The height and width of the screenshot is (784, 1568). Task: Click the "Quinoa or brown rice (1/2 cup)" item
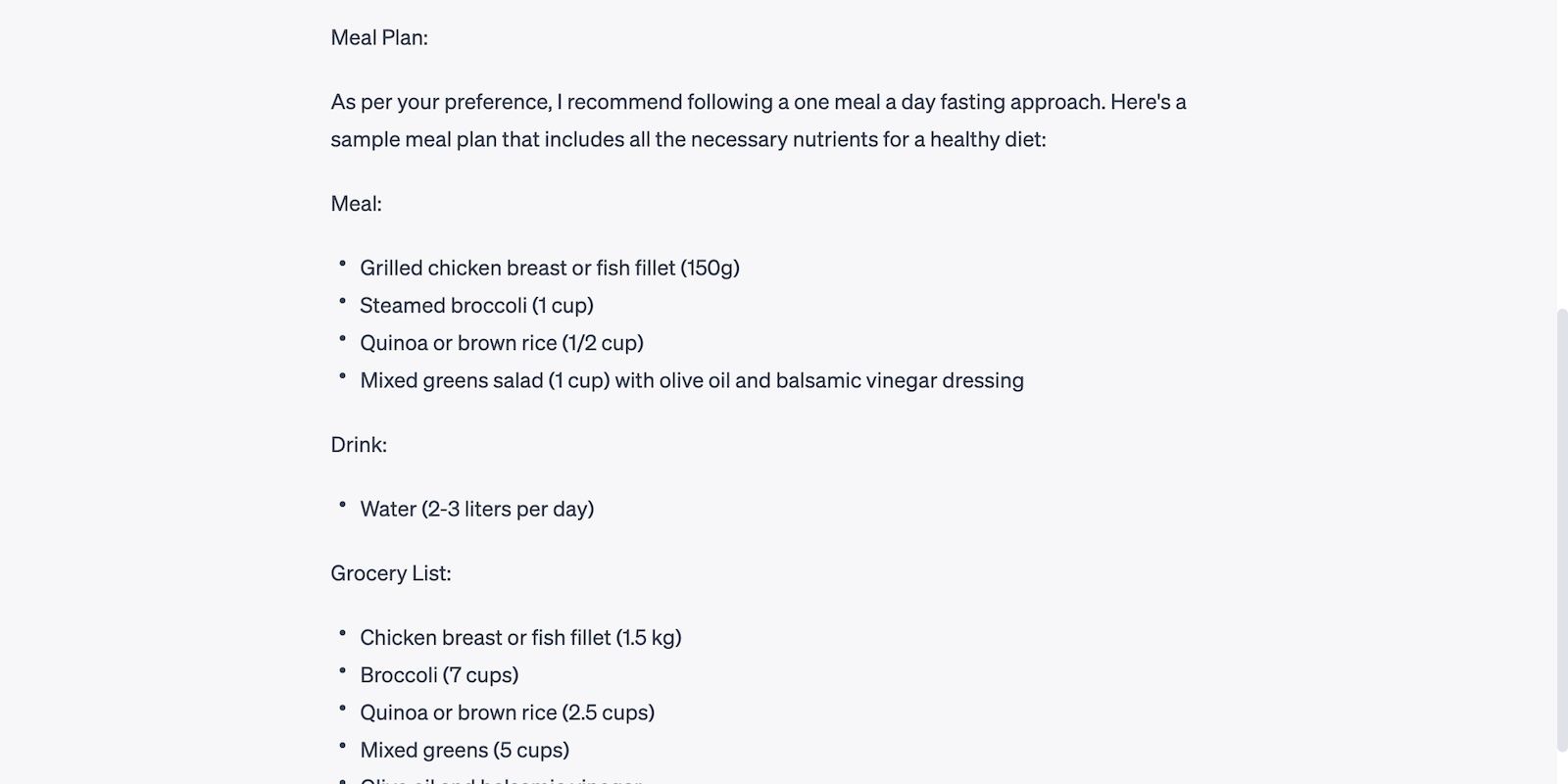501,343
